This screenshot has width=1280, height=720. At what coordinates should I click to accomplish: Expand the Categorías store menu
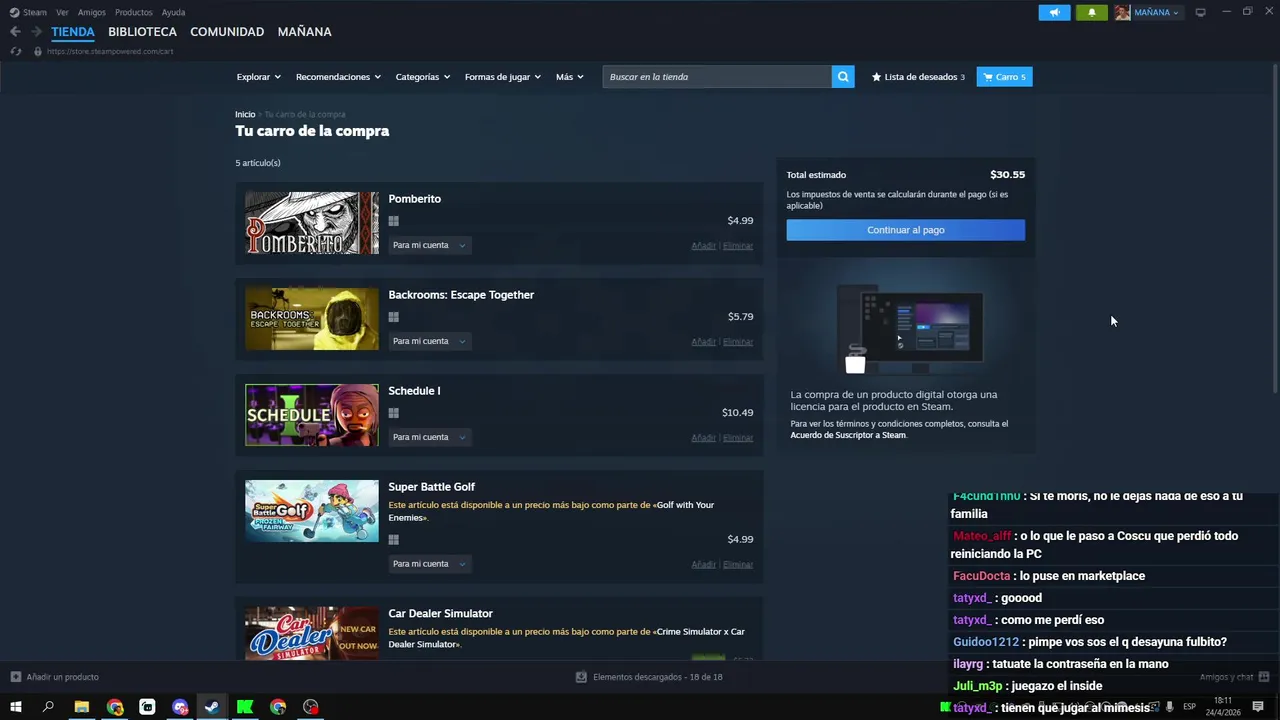422,77
